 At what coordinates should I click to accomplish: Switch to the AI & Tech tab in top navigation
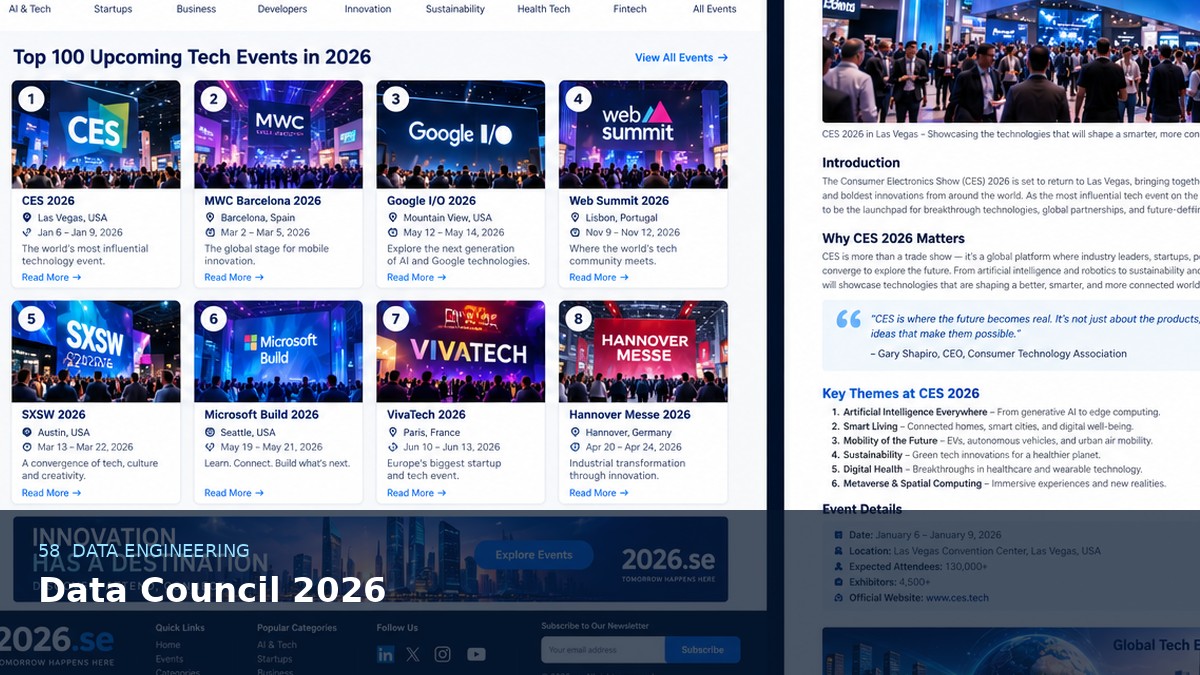[x=29, y=9]
